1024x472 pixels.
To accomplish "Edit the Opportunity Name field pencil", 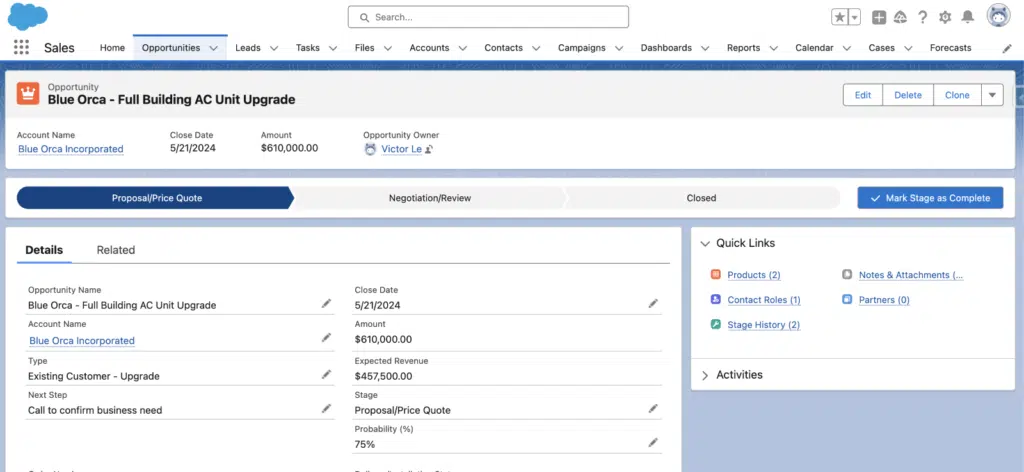I will (326, 304).
